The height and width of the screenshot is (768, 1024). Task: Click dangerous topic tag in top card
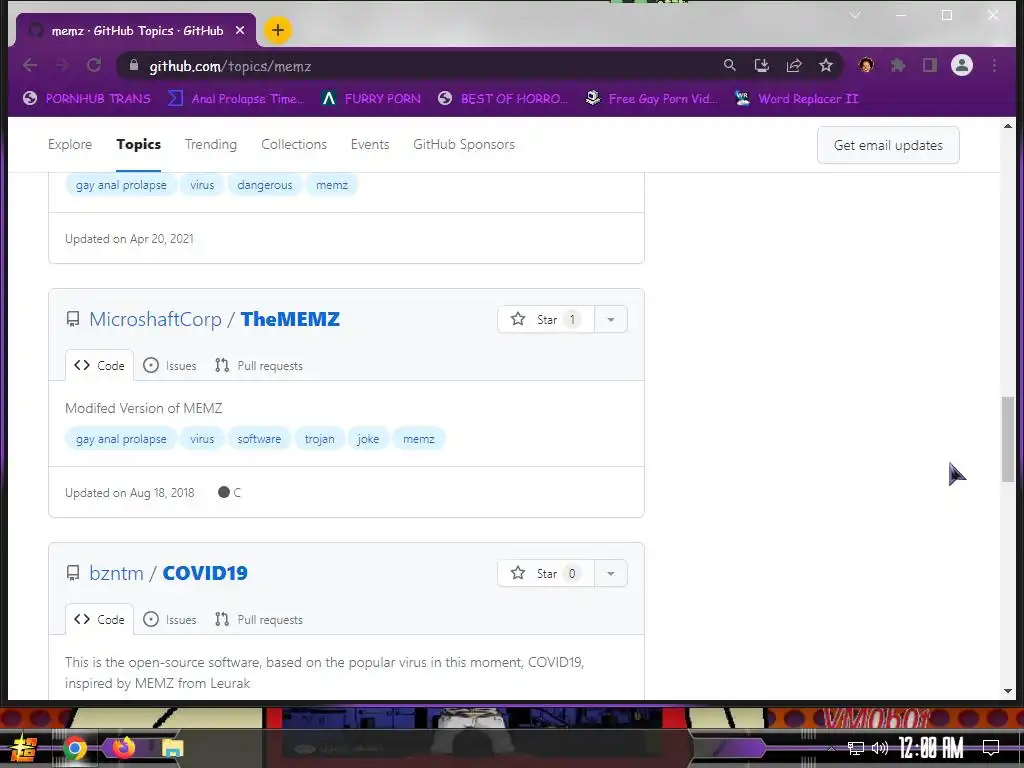coord(264,185)
